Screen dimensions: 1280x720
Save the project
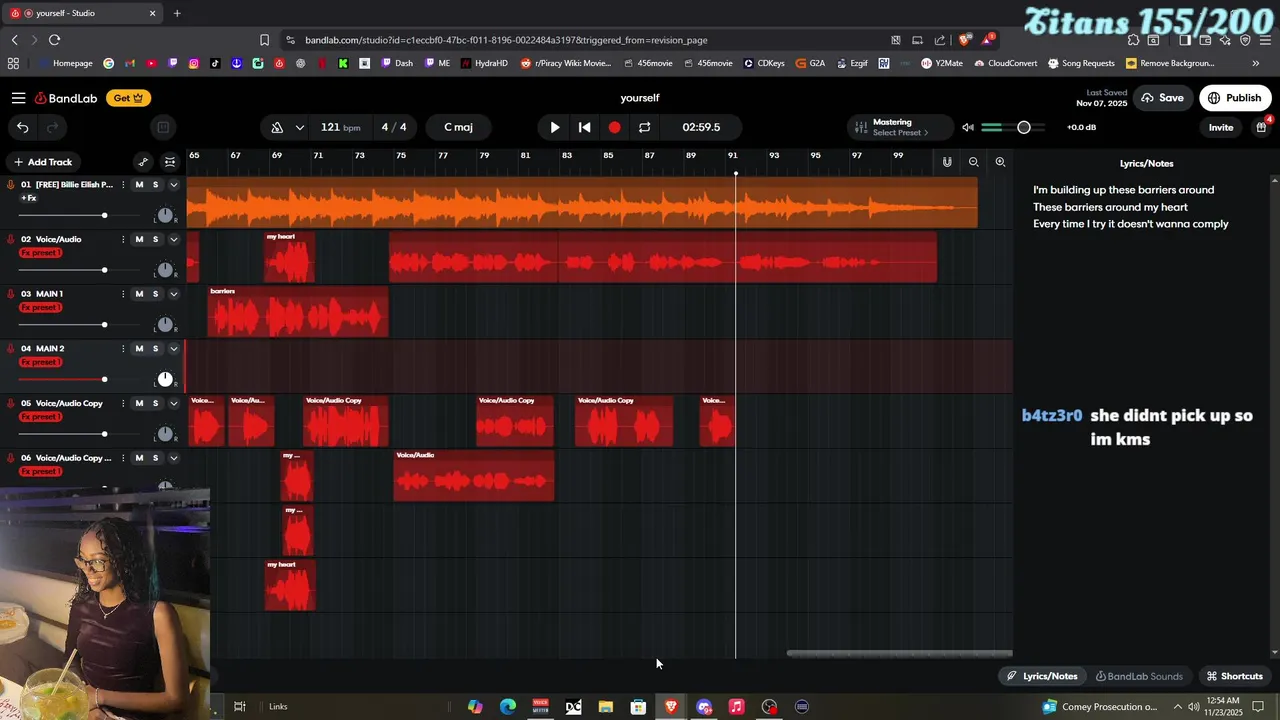[1162, 98]
